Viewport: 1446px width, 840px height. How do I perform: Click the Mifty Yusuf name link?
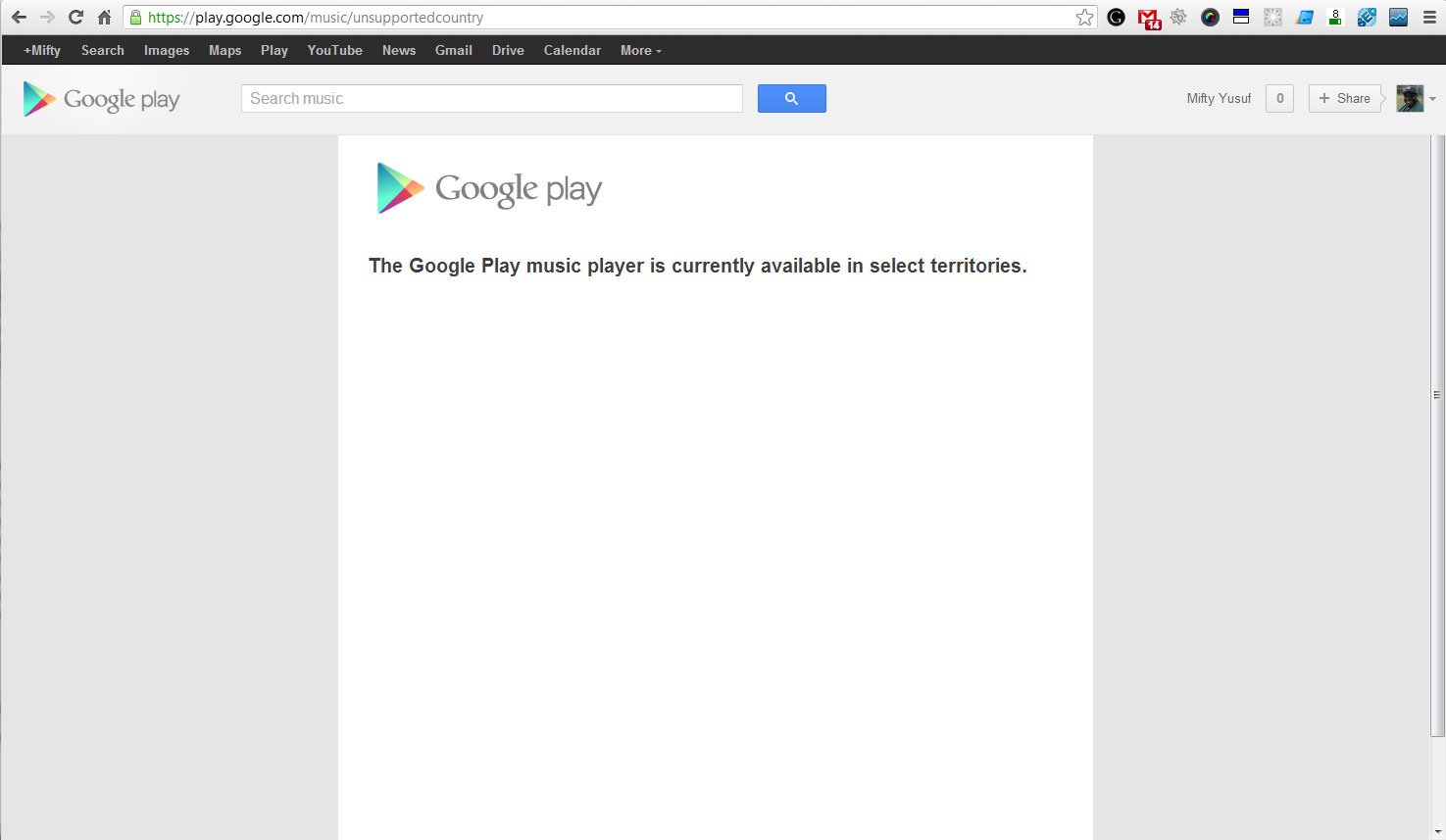pyautogui.click(x=1219, y=98)
